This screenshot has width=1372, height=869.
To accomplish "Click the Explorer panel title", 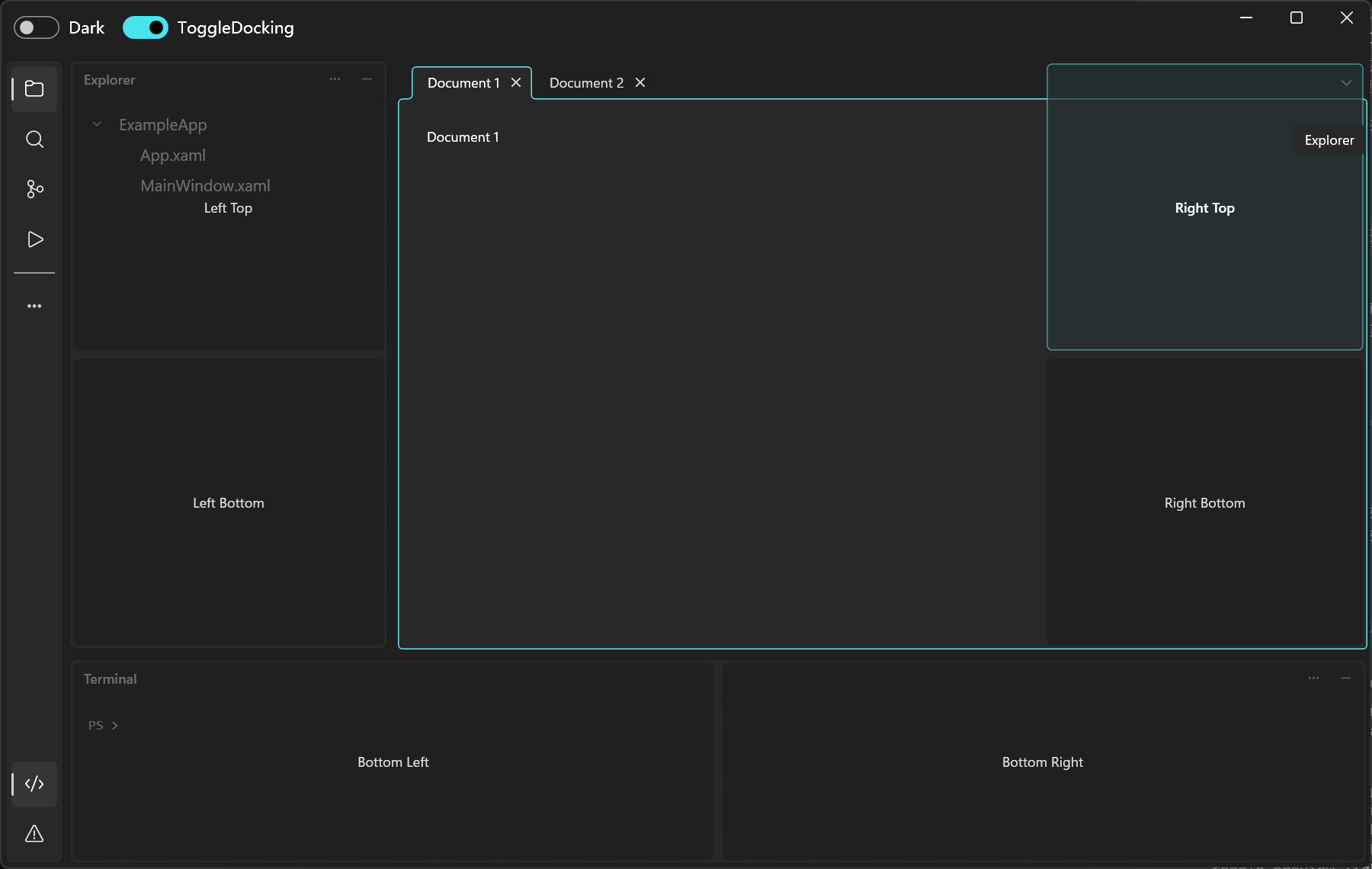I will (109, 80).
